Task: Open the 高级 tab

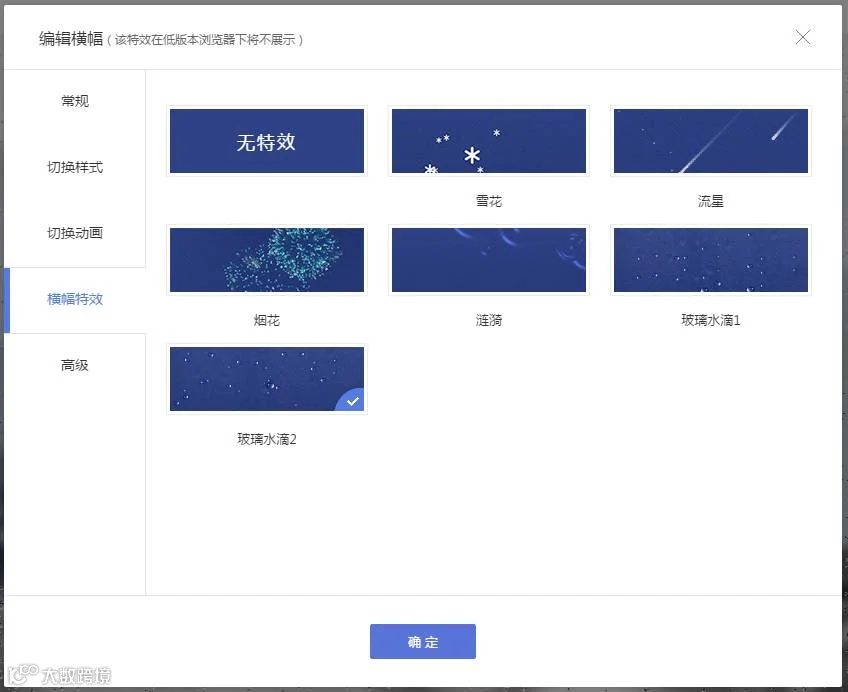Action: point(75,365)
